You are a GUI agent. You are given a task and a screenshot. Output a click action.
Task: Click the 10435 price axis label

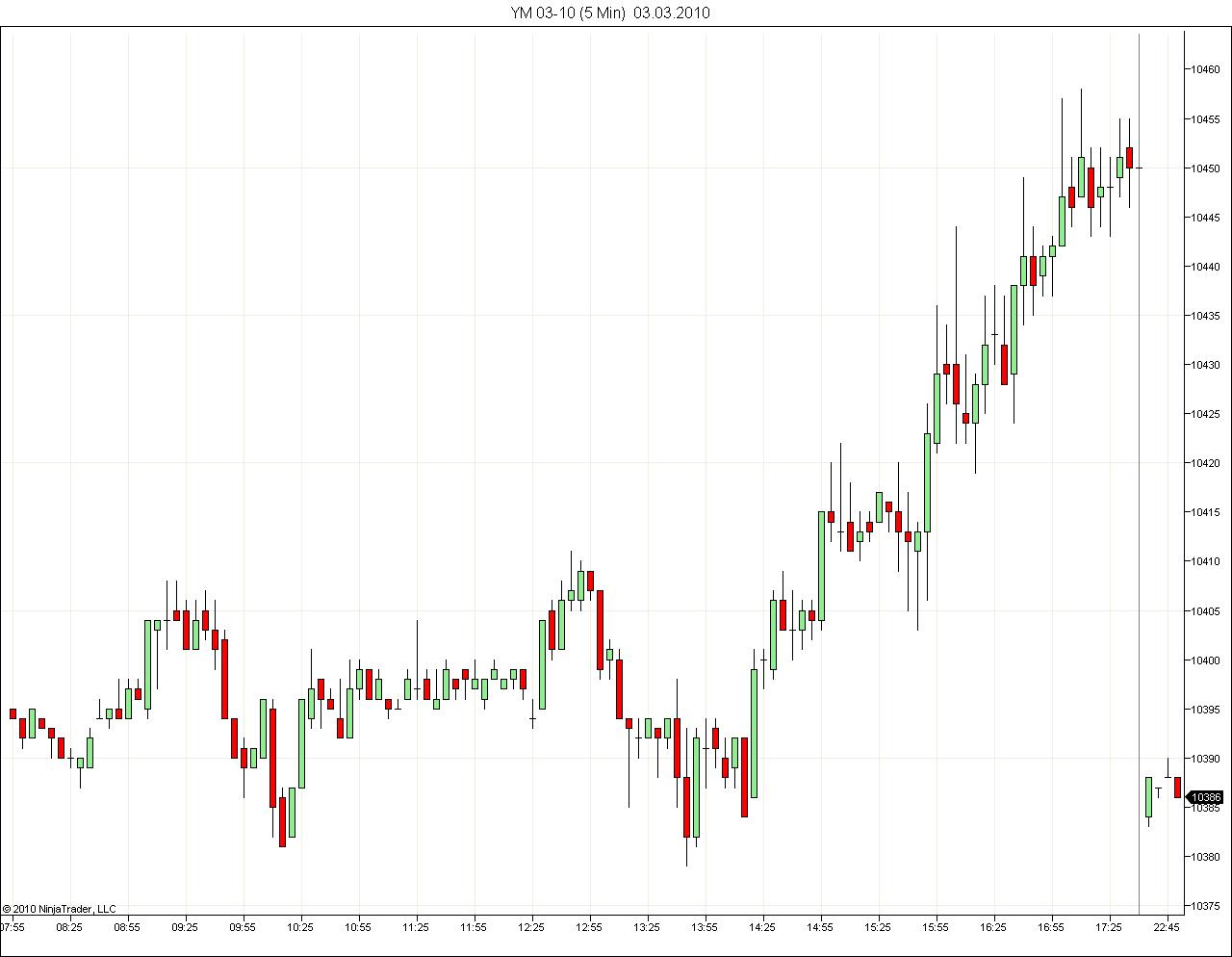coord(1206,316)
